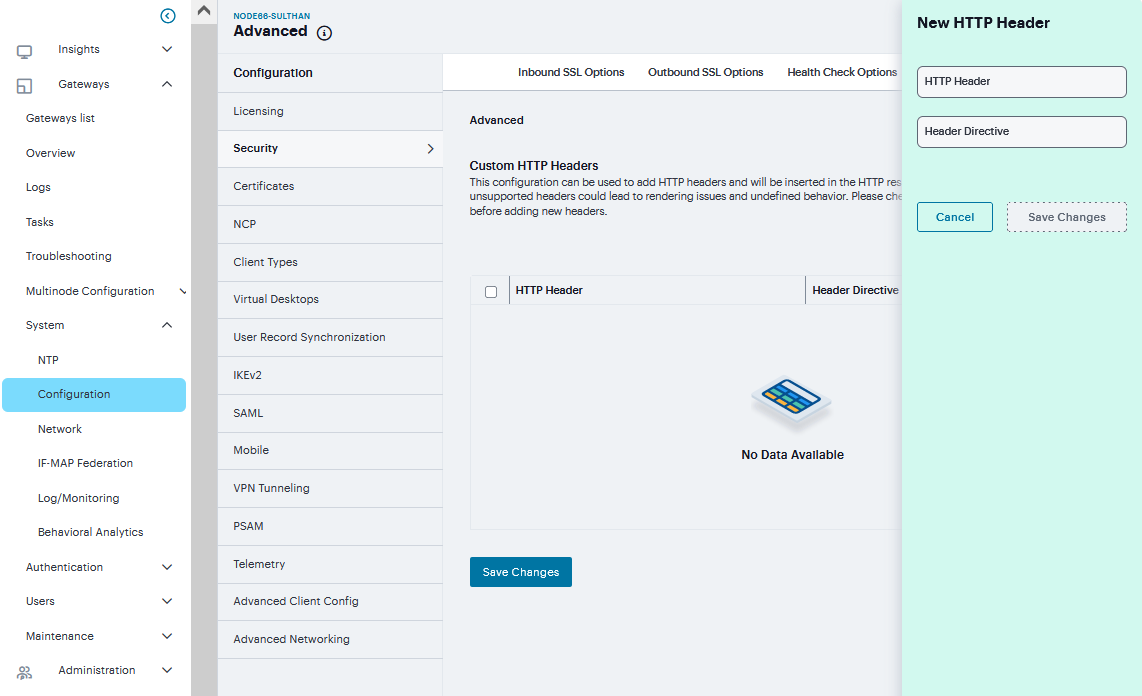This screenshot has height=696, width=1142.
Task: Toggle the select-all checkbox in table header
Action: 491,292
